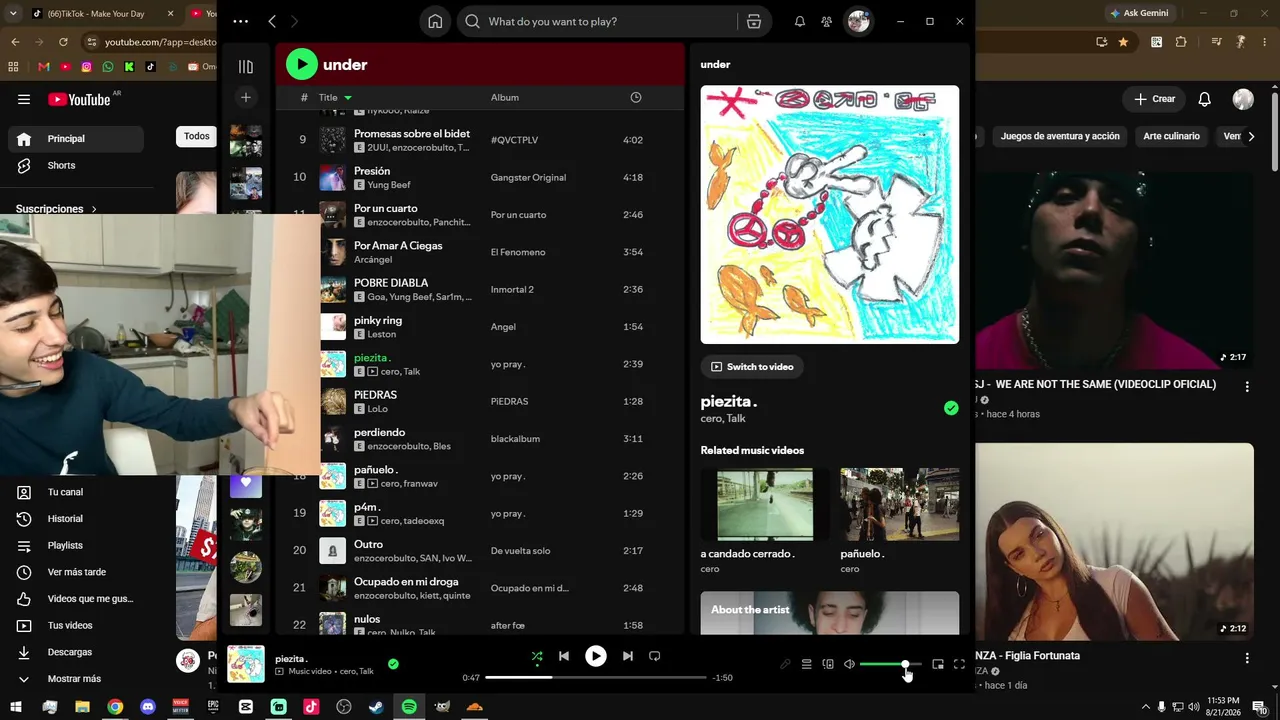Image resolution: width=1280 pixels, height=720 pixels.
Task: Open the 'pañuelo .' related music video thumbnail
Action: coord(900,503)
